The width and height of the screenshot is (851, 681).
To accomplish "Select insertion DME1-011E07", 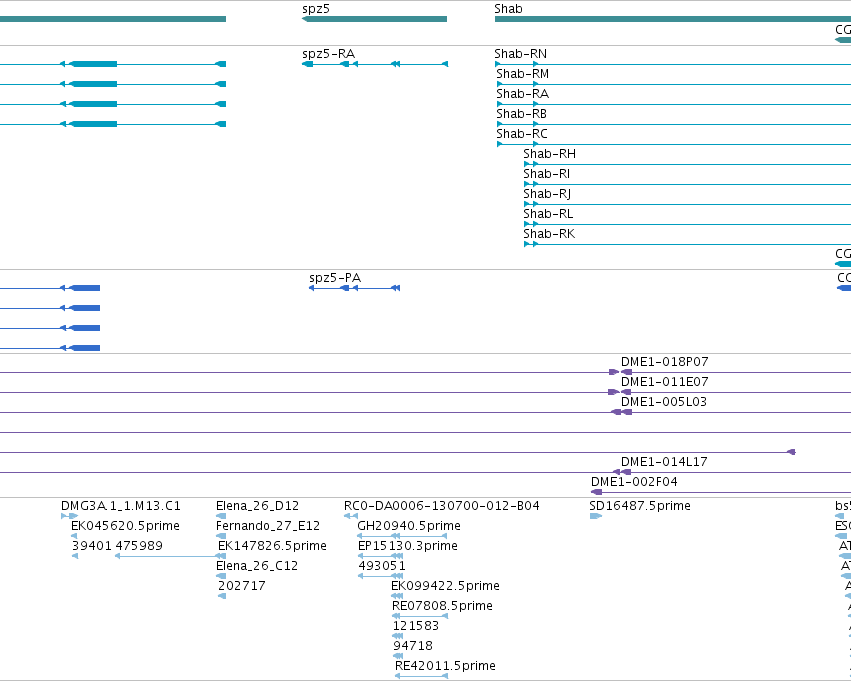I will 664,382.
